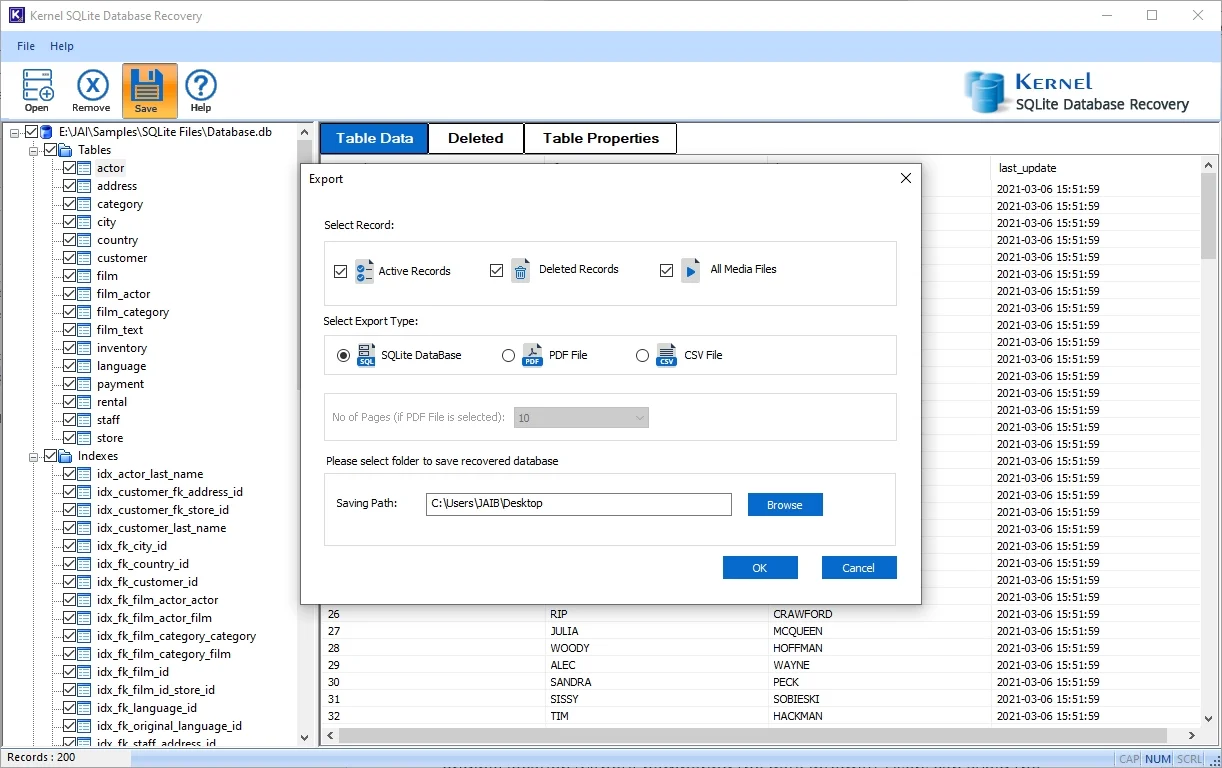Click the Saving Path text field
Image resolution: width=1222 pixels, height=768 pixels.
578,504
